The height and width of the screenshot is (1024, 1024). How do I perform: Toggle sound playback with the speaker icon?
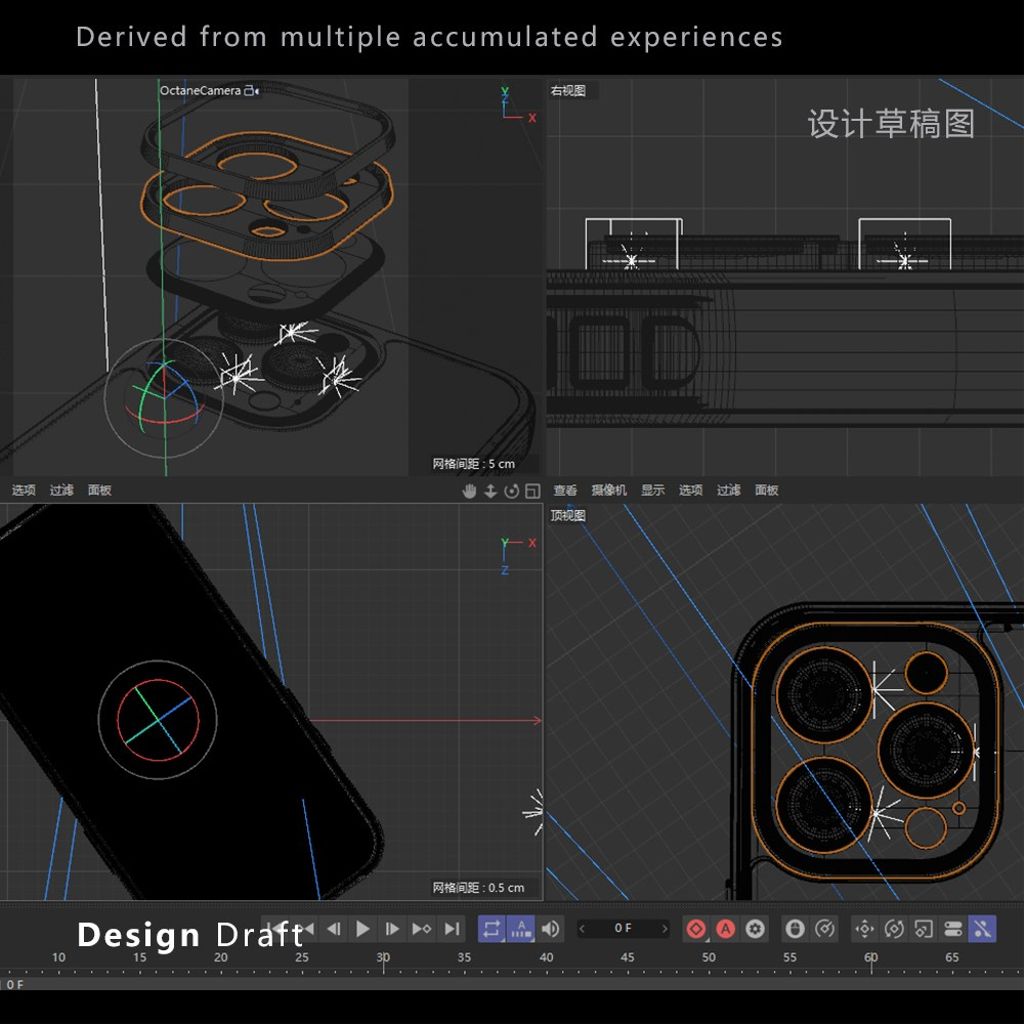point(550,929)
